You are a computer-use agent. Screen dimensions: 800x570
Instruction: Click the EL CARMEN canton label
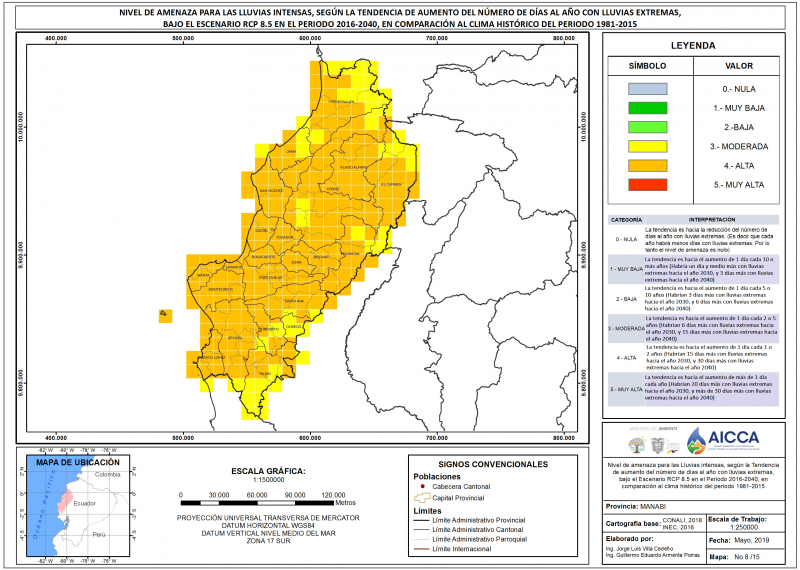(x=391, y=184)
